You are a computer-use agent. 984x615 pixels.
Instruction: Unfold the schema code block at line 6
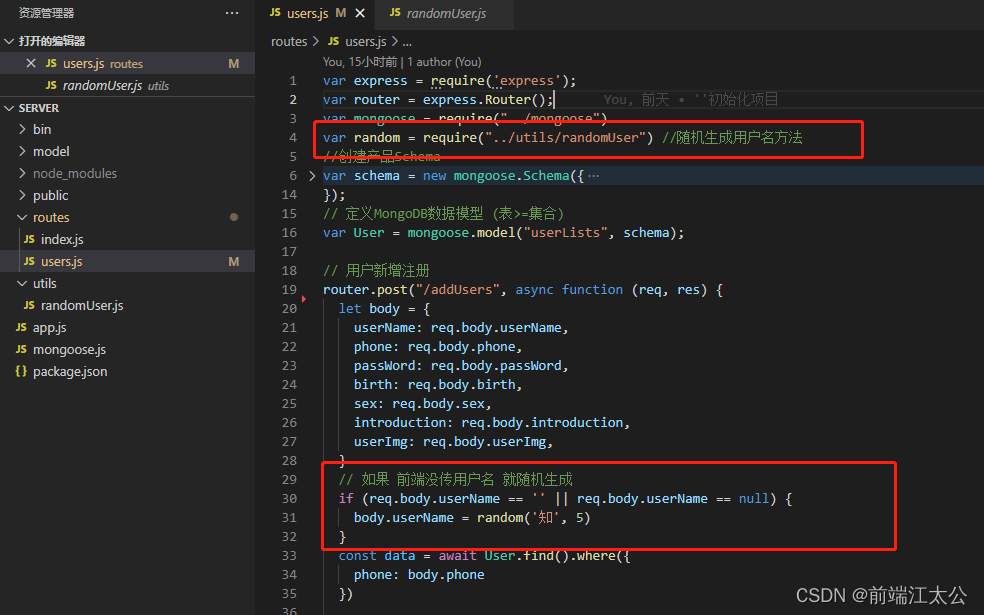pyautogui.click(x=313, y=176)
